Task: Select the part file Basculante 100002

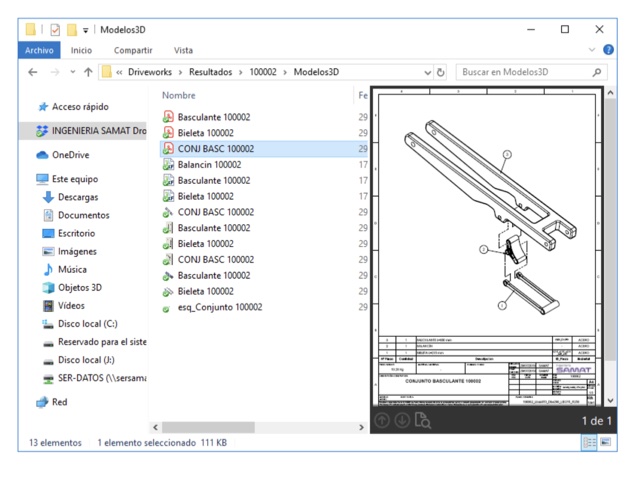Action: (207, 276)
